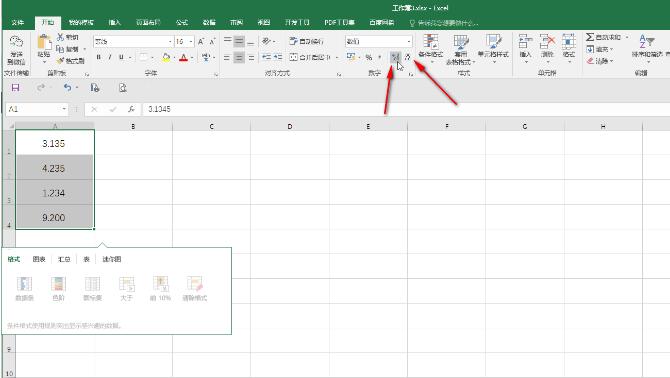Decrease font size with smaller A icon
Image resolution: width=670 pixels, height=378 pixels.
point(212,41)
